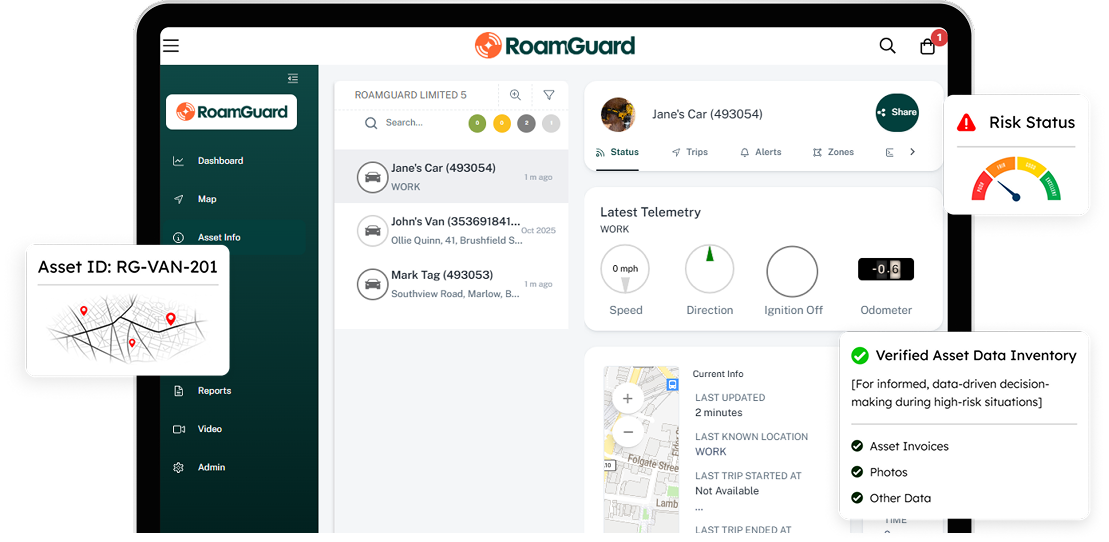This screenshot has width=1109, height=542.
Task: Click the zoom-in magnifier icon above the asset list
Action: coord(515,95)
